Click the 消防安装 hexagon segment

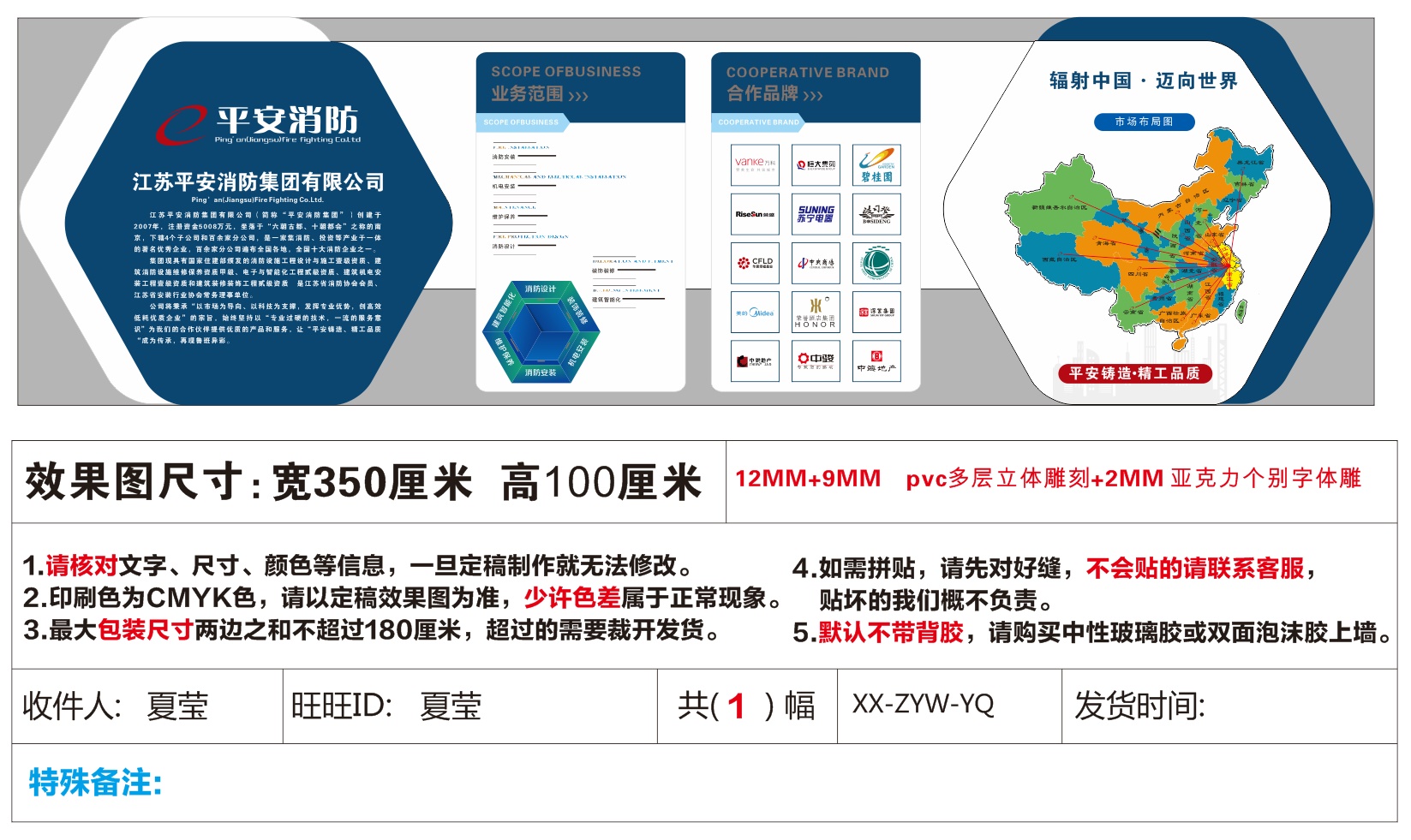click(540, 372)
